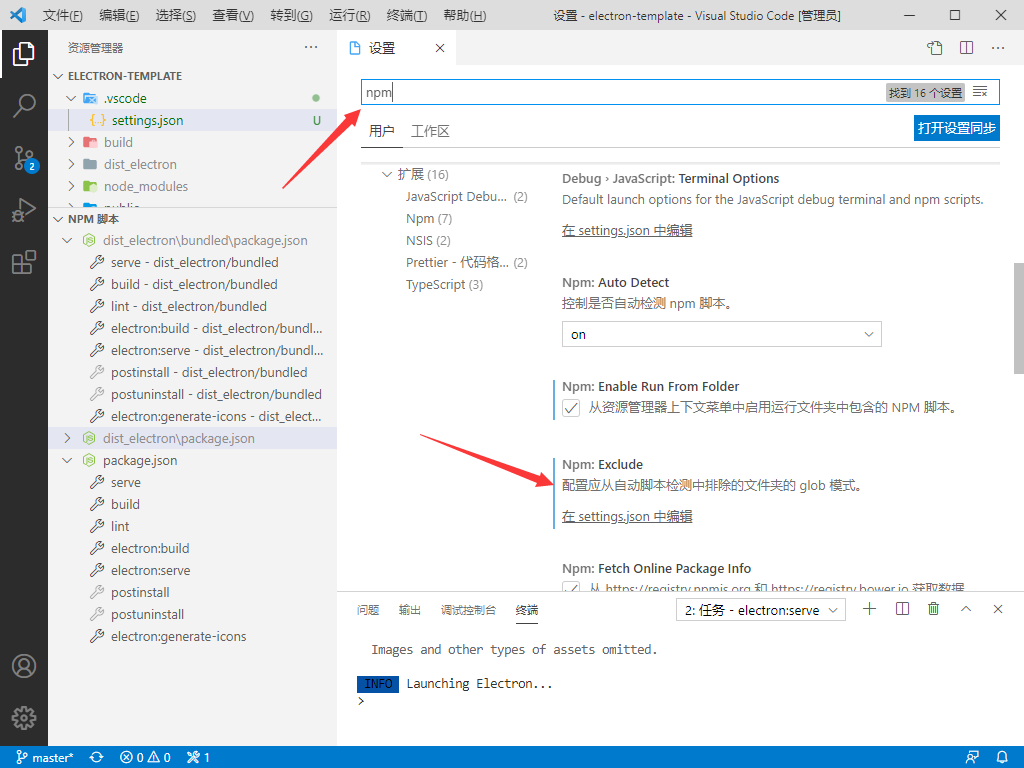Open errors and warnings status indicator
Image resolution: width=1024 pixels, height=768 pixels.
[x=146, y=758]
